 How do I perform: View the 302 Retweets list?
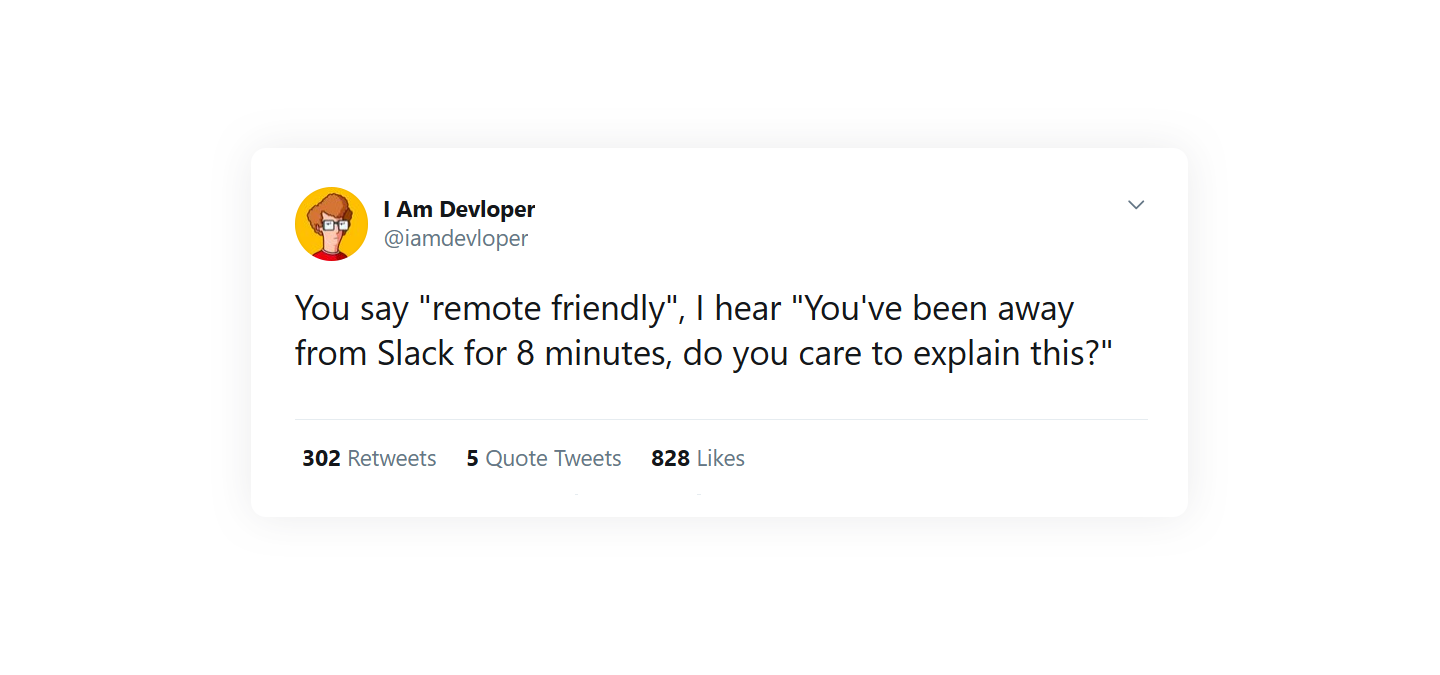369,458
